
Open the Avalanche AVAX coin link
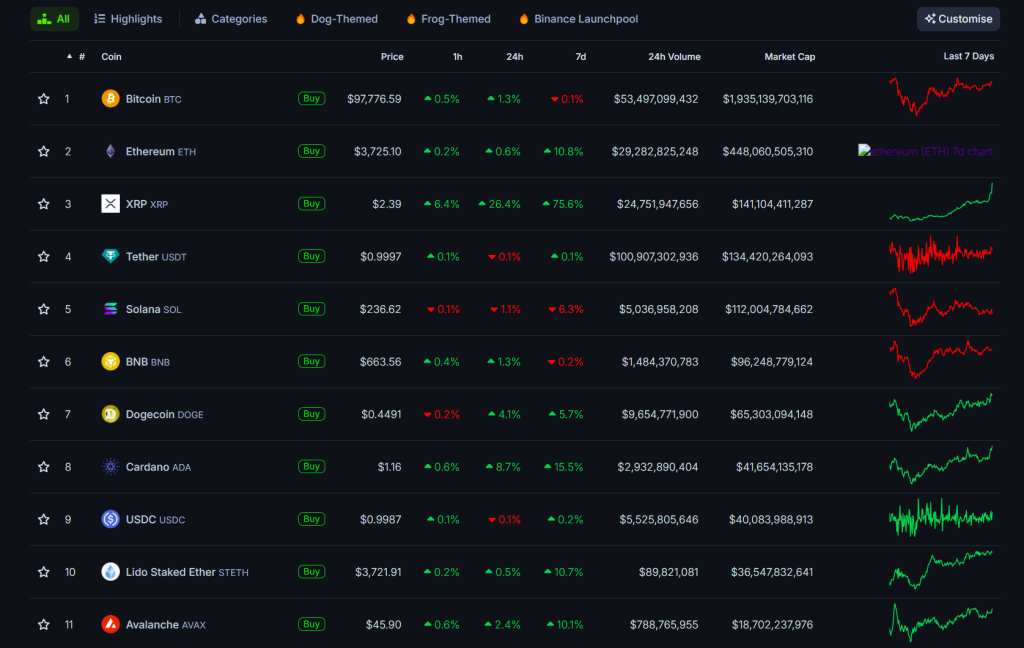[x=166, y=625]
